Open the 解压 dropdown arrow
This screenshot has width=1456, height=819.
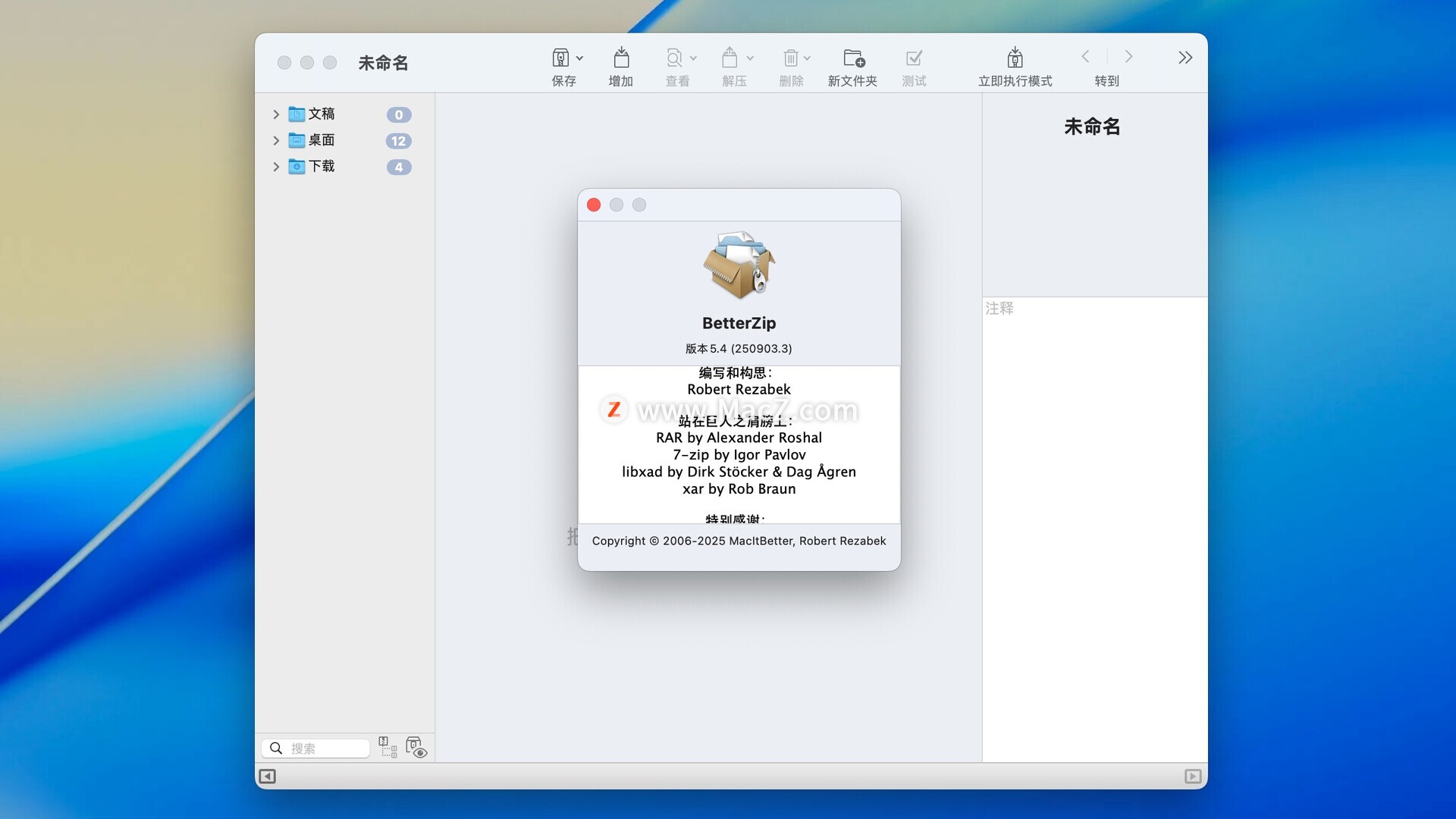click(750, 58)
